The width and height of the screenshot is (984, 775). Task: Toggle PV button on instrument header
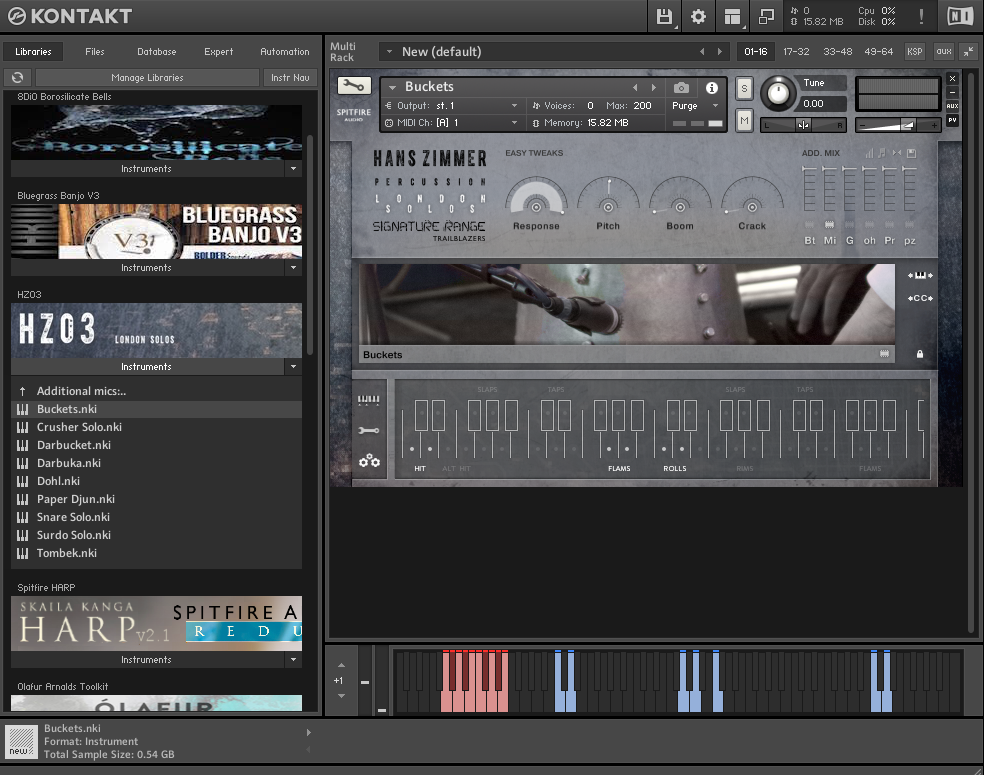[953, 120]
